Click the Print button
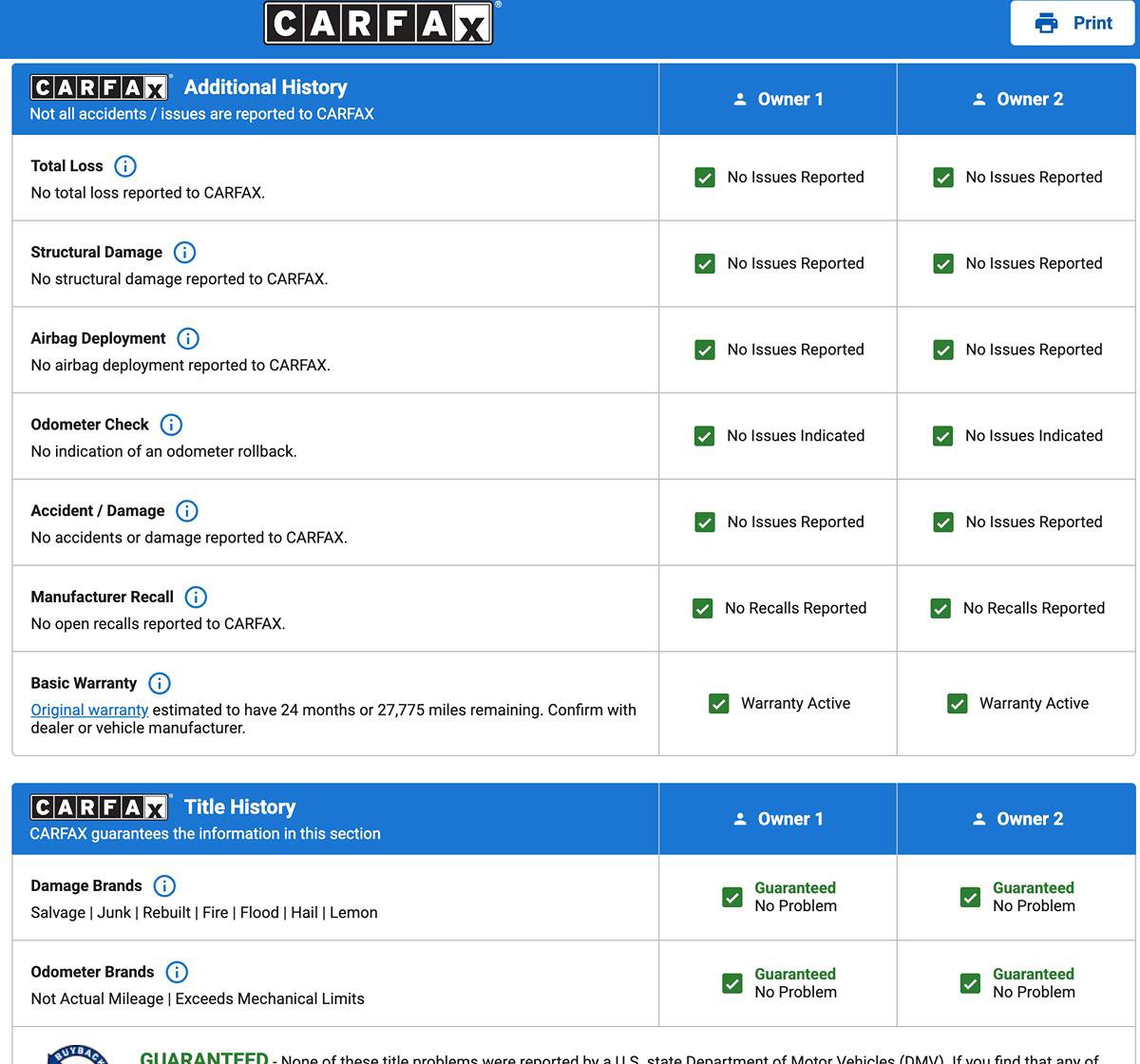This screenshot has width=1140, height=1064. point(1073,23)
